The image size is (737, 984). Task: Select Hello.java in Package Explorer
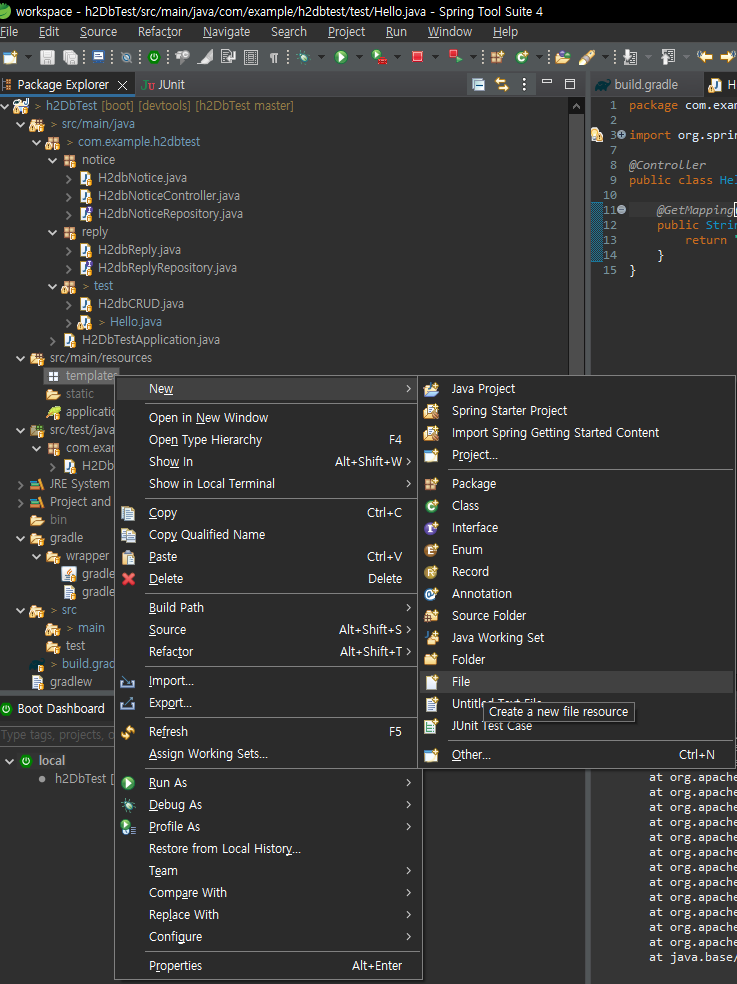(136, 322)
